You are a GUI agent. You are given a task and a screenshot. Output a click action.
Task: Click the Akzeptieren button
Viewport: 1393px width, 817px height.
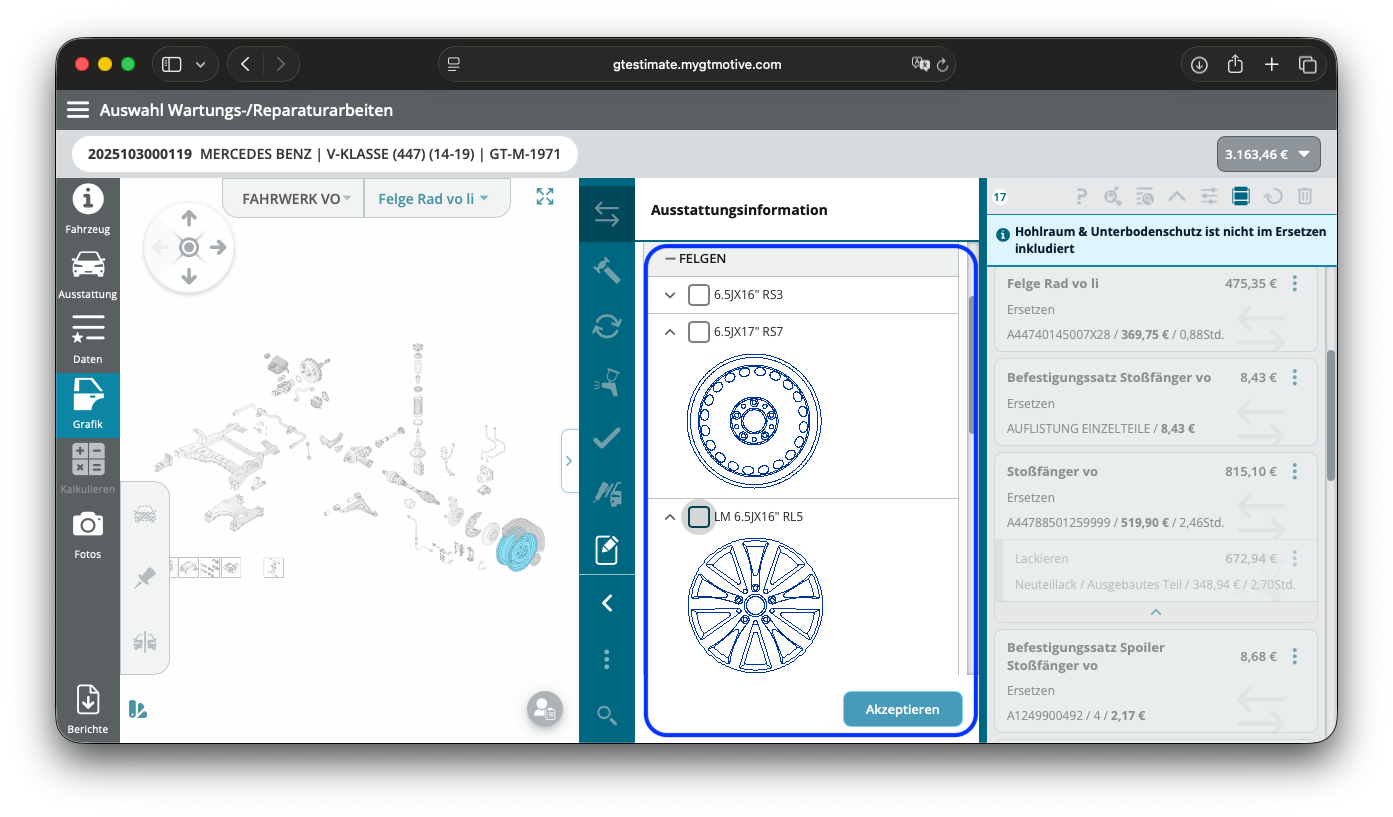(903, 709)
